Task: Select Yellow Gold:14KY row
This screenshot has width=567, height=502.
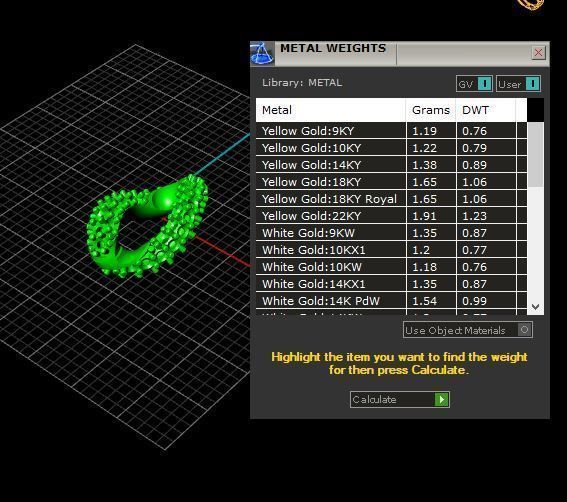Action: click(x=391, y=165)
